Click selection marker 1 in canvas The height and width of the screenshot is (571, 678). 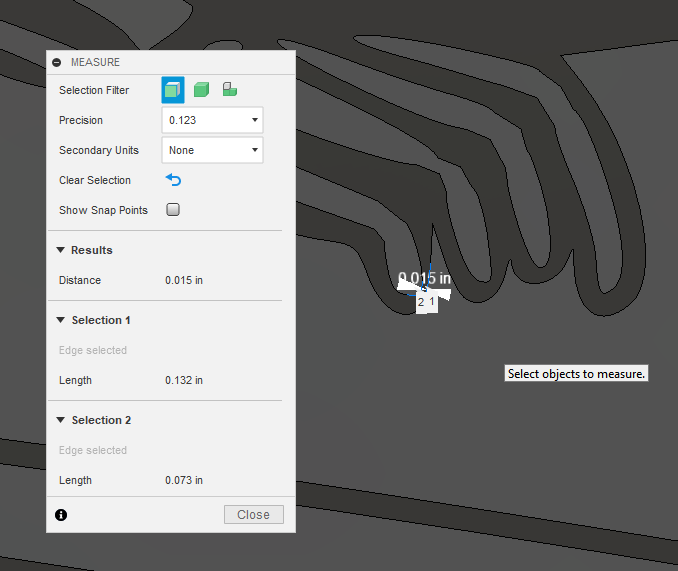(x=432, y=301)
